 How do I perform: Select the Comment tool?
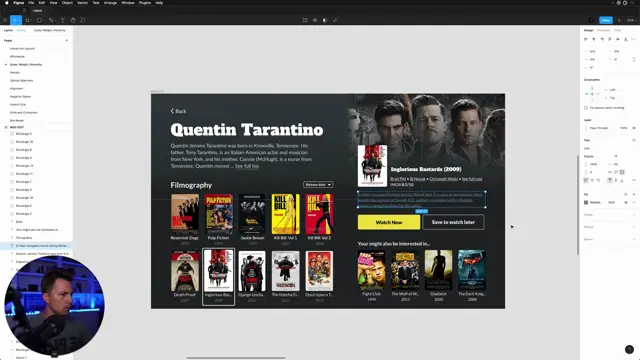coord(83,20)
